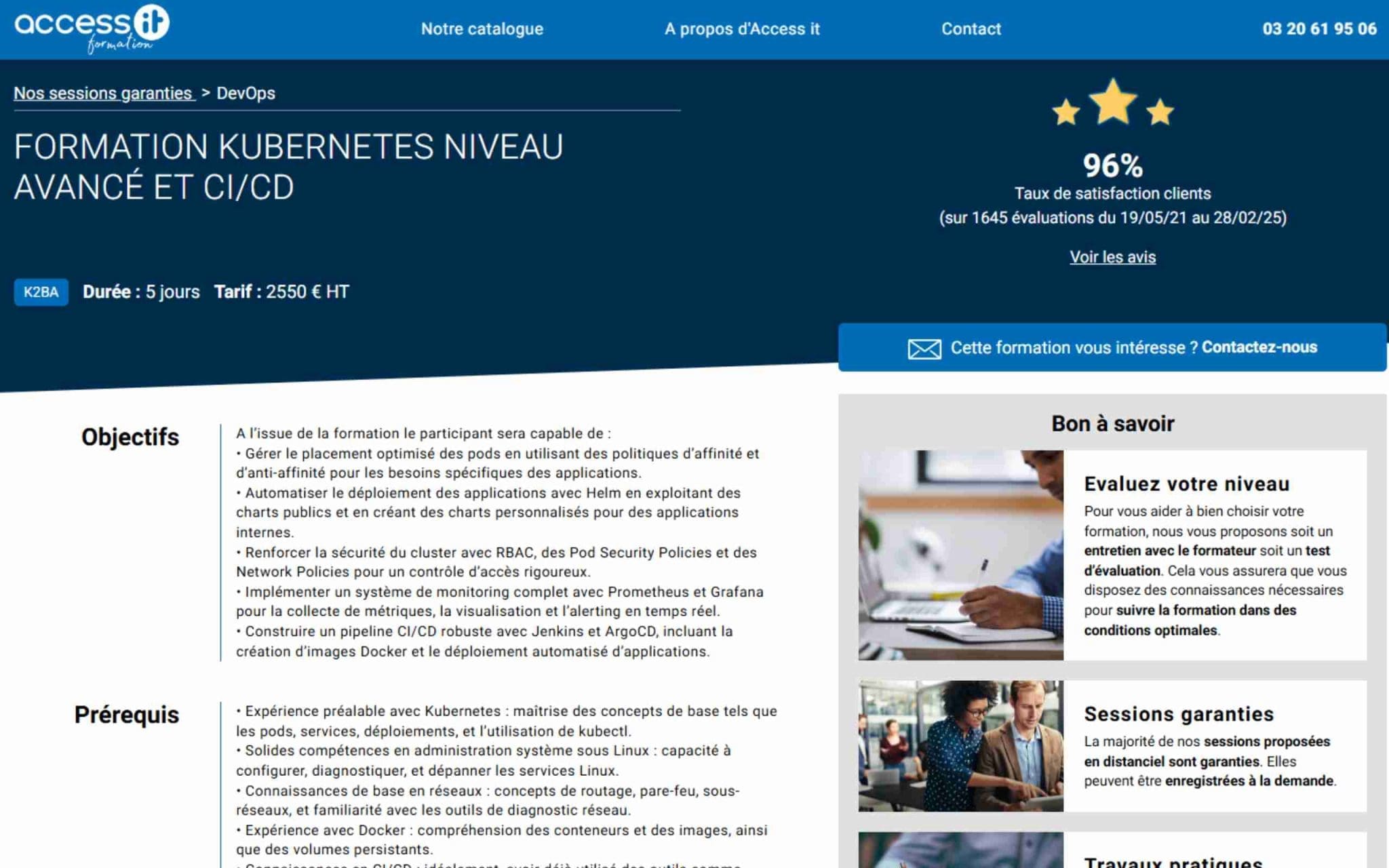Go to the Contact page

pyautogui.click(x=971, y=28)
